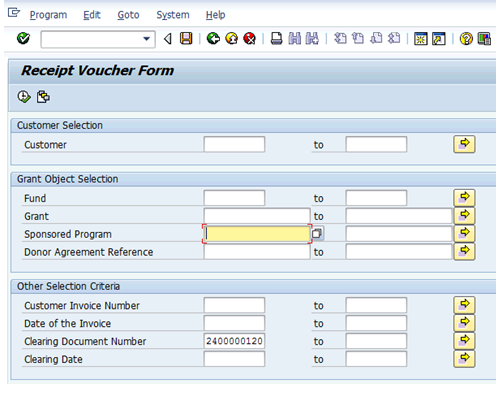Image resolution: width=496 pixels, height=398 pixels.
Task: Open multiple selection for Clearing Document Number
Action: click(464, 341)
